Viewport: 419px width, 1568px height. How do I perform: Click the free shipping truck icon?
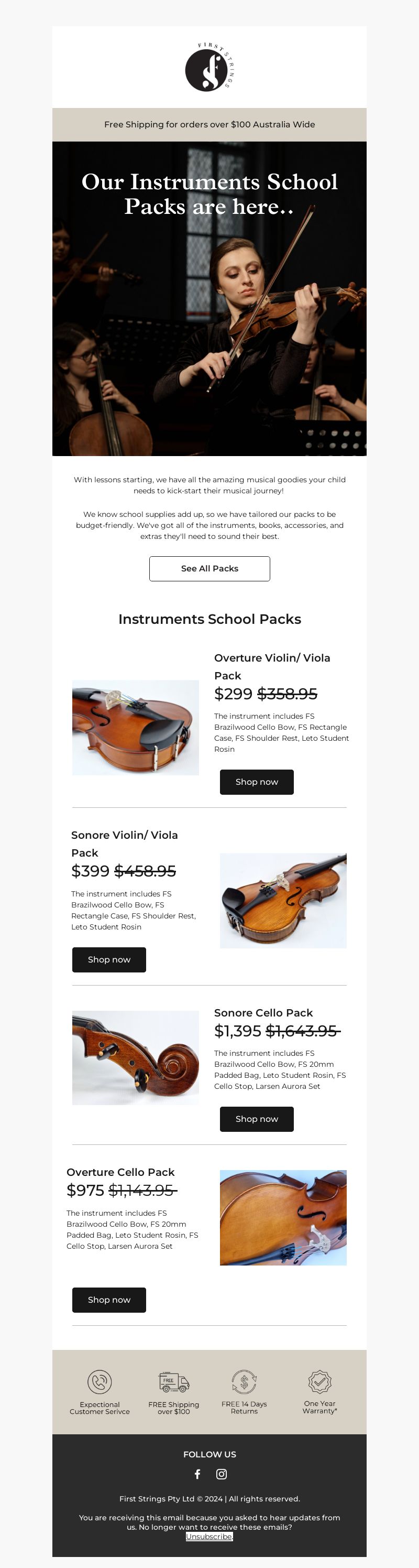pyautogui.click(x=174, y=1382)
